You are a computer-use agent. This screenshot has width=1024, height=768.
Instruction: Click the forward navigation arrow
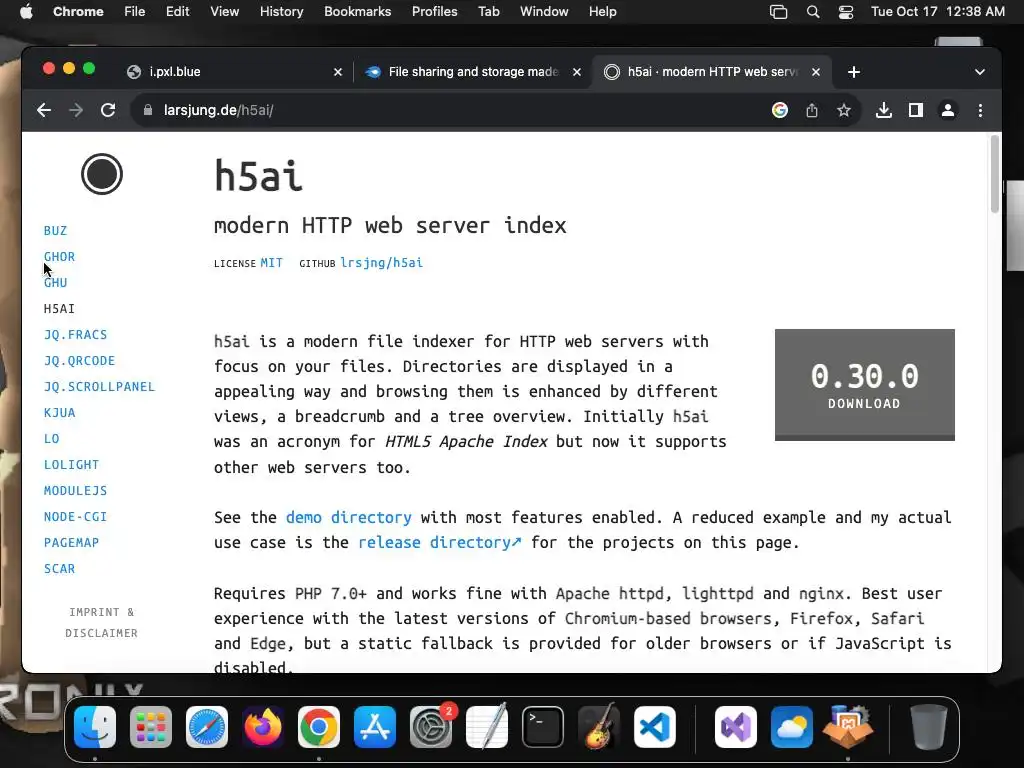[x=76, y=110]
